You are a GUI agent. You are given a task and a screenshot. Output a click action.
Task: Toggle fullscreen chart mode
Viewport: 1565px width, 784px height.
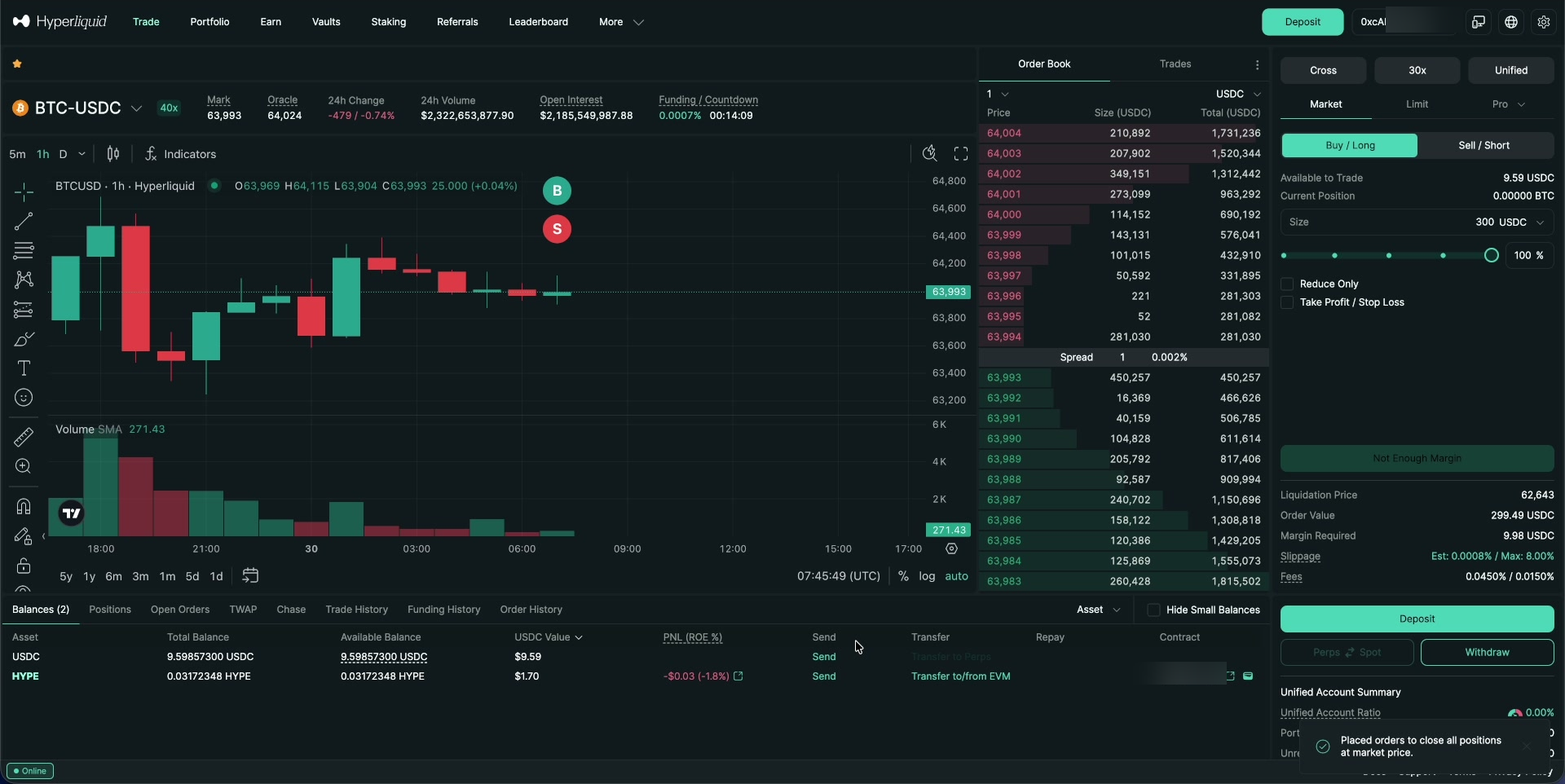(961, 154)
